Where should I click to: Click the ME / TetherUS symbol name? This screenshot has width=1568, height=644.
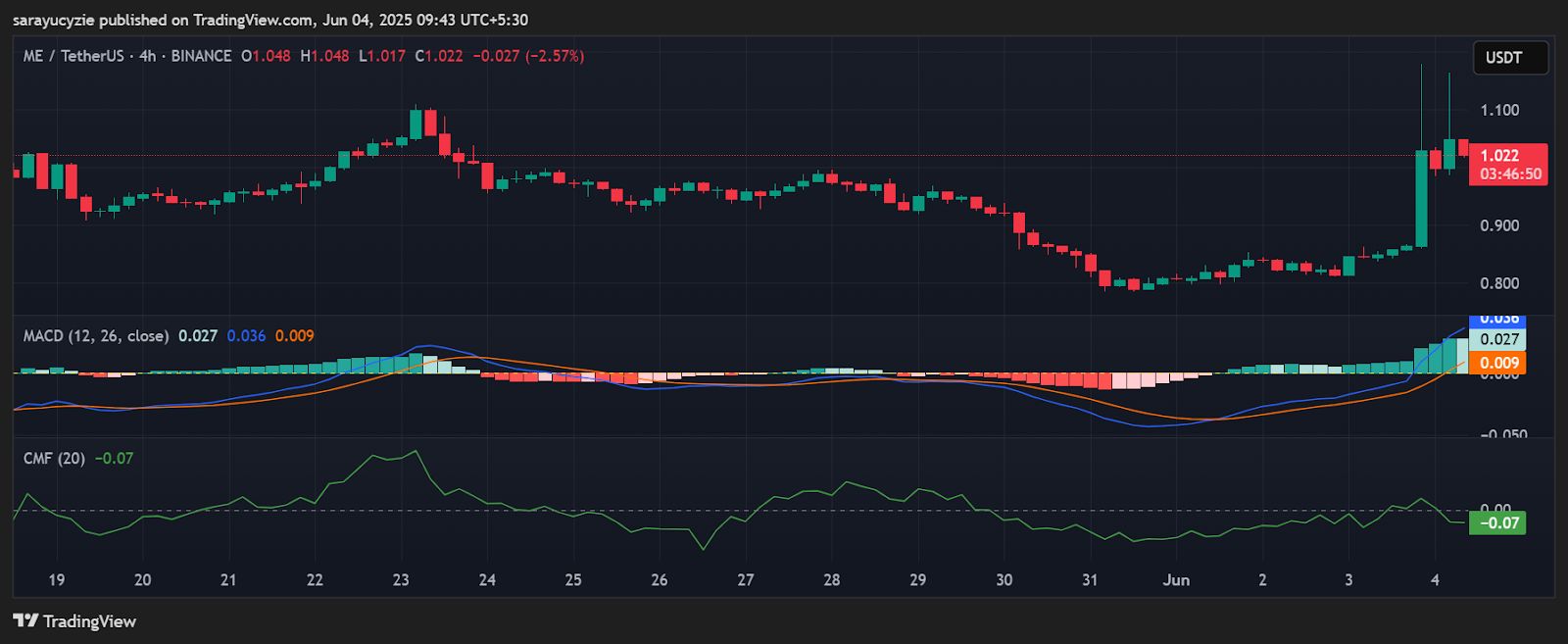pyautogui.click(x=73, y=56)
